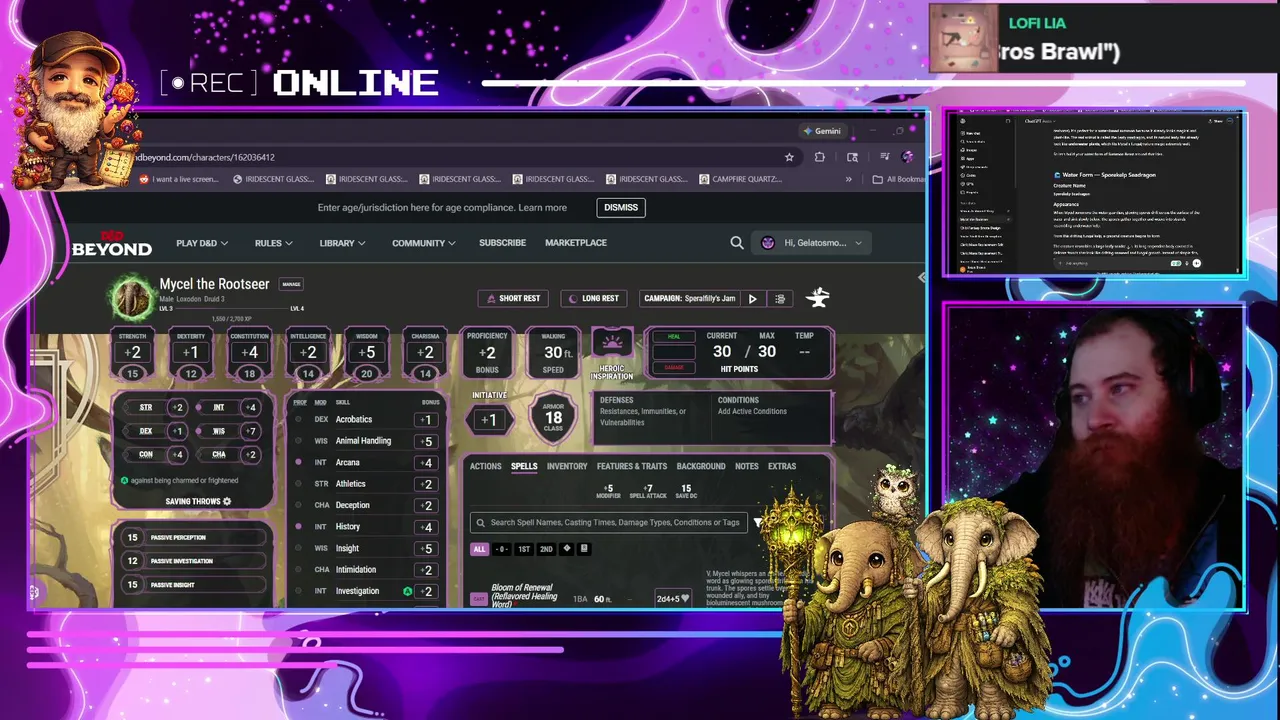Image resolution: width=1280 pixels, height=720 pixels.
Task: Switch to the Inventory tab
Action: 567,466
